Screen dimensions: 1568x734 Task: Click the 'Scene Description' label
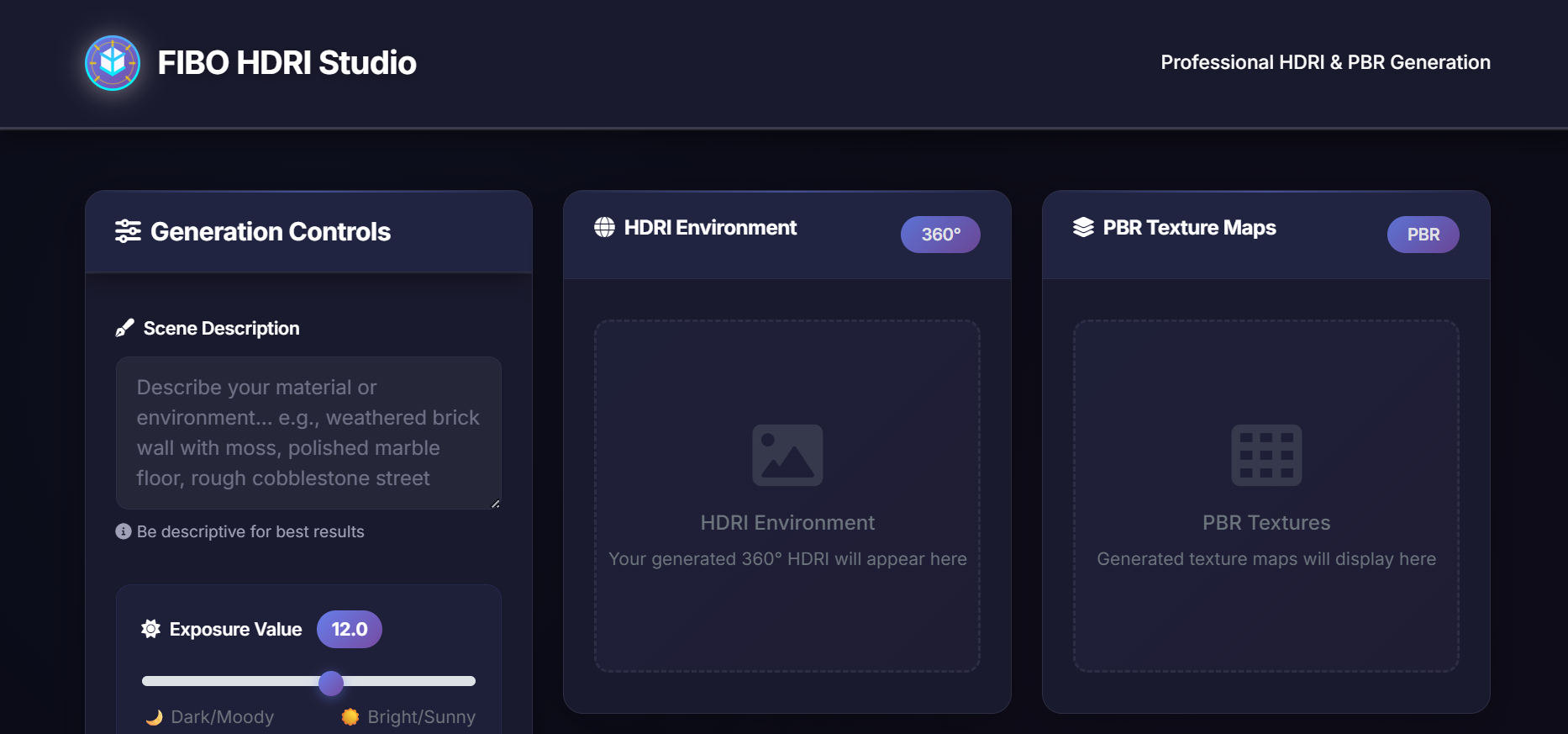pyautogui.click(x=221, y=328)
